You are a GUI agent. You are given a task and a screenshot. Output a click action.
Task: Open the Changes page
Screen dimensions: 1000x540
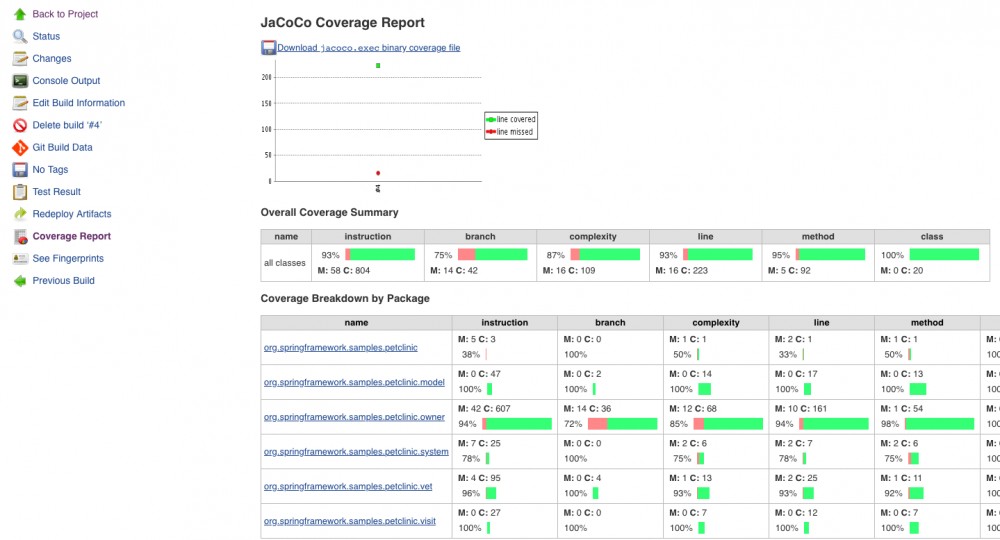pyautogui.click(x=52, y=59)
